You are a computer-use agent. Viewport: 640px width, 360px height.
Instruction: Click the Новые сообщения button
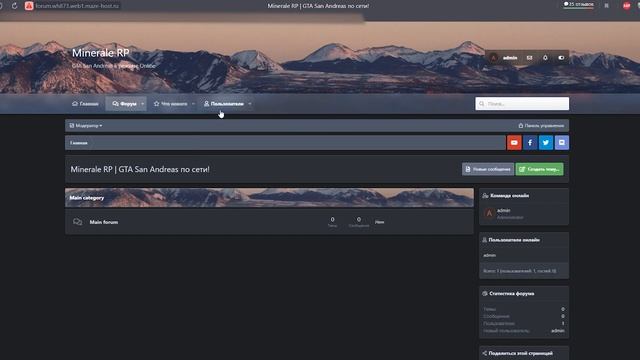[x=488, y=169]
